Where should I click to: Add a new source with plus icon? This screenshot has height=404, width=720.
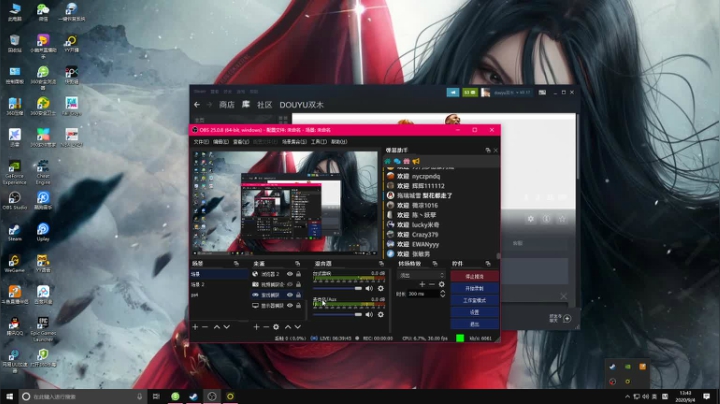(256, 327)
